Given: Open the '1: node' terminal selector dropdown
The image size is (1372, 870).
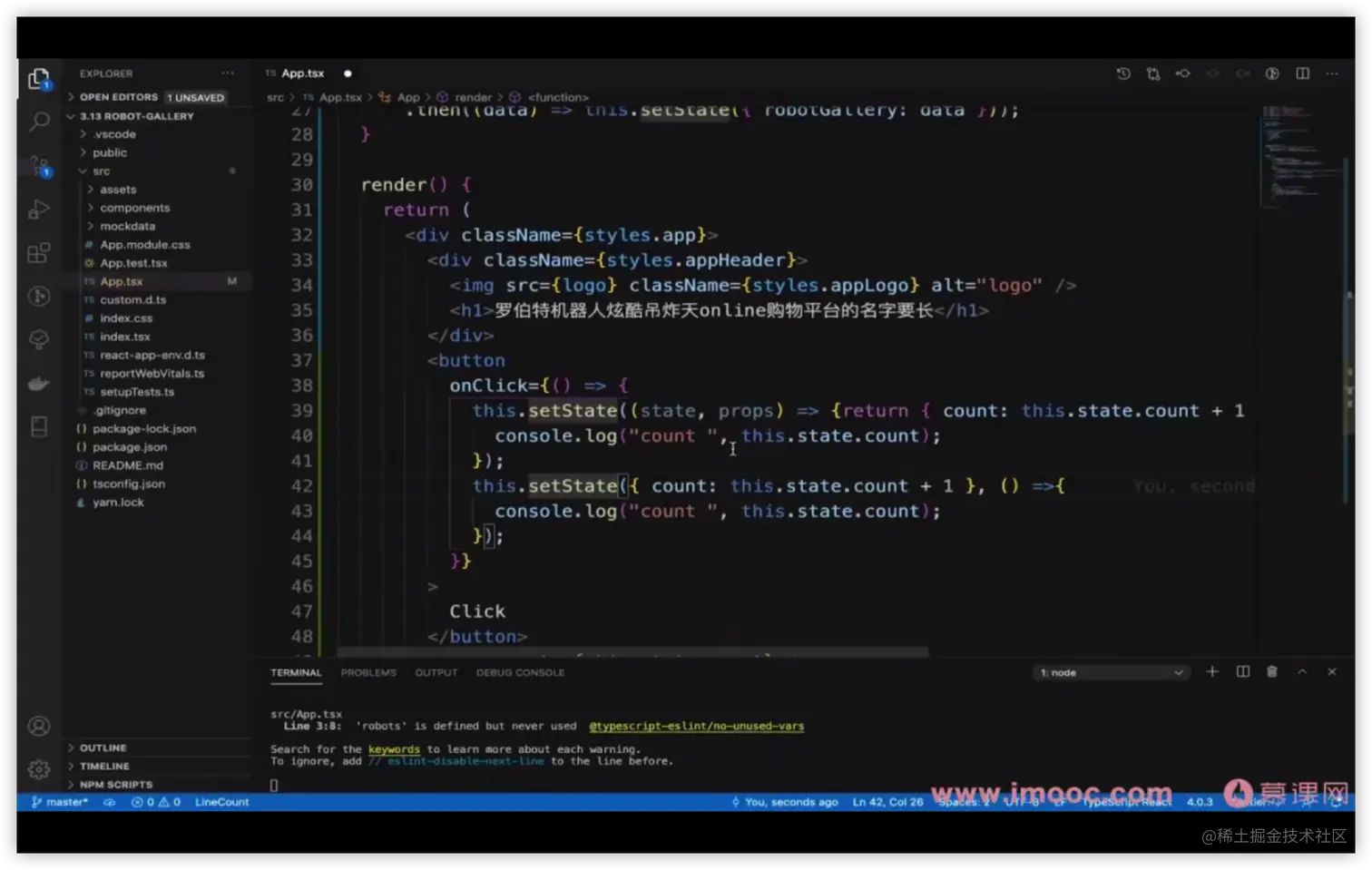Looking at the screenshot, I should pos(1112,672).
